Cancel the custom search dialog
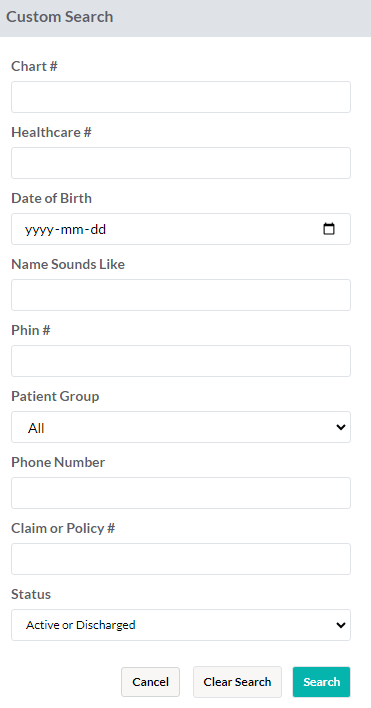This screenshot has height=708, width=371. (x=150, y=682)
